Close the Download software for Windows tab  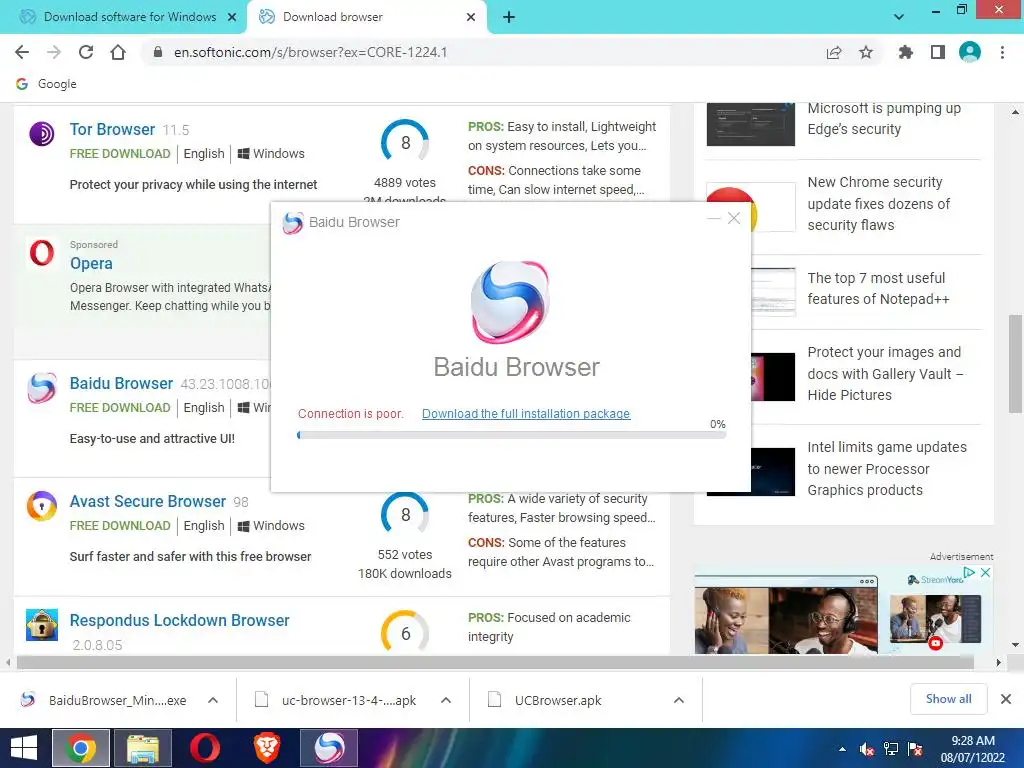pos(232,17)
